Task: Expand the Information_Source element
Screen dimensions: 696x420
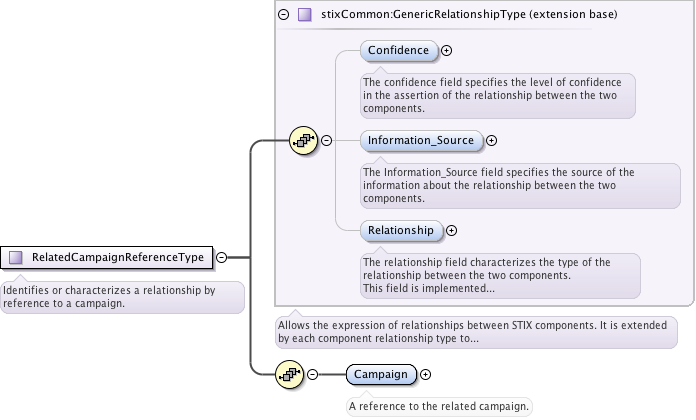Action: (491, 141)
